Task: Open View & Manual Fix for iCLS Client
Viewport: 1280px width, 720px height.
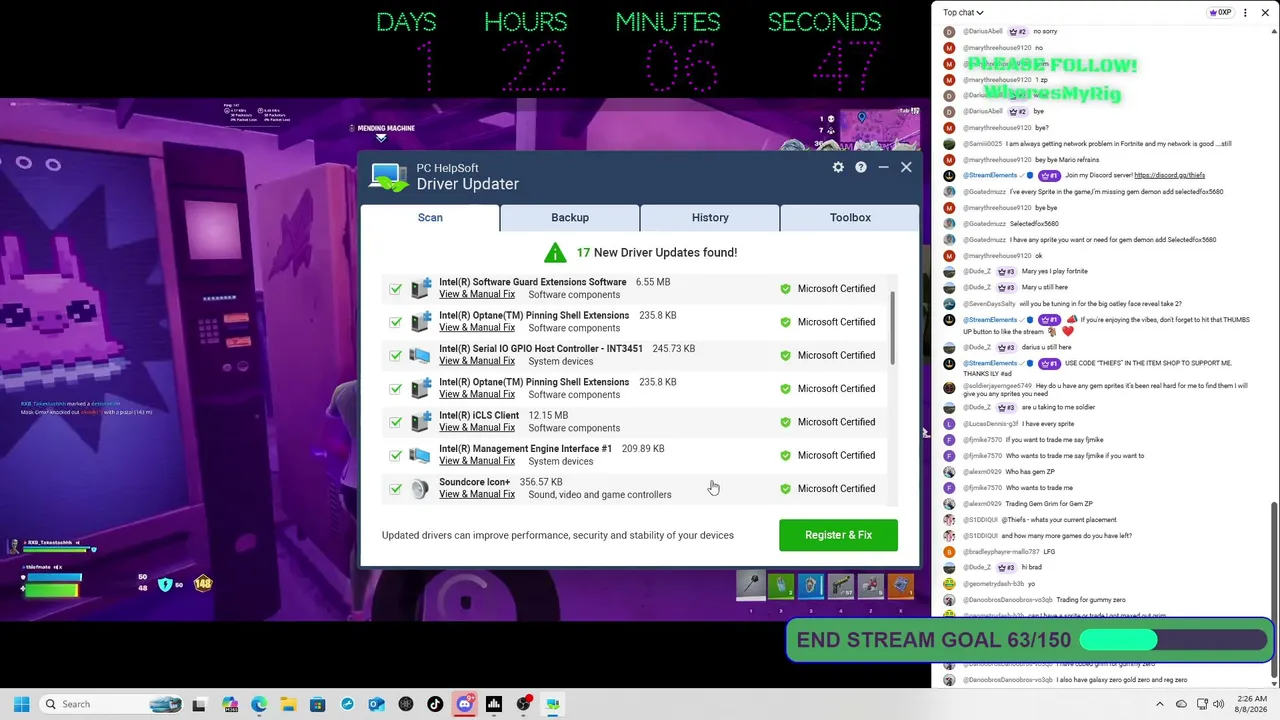Action: click(x=477, y=428)
